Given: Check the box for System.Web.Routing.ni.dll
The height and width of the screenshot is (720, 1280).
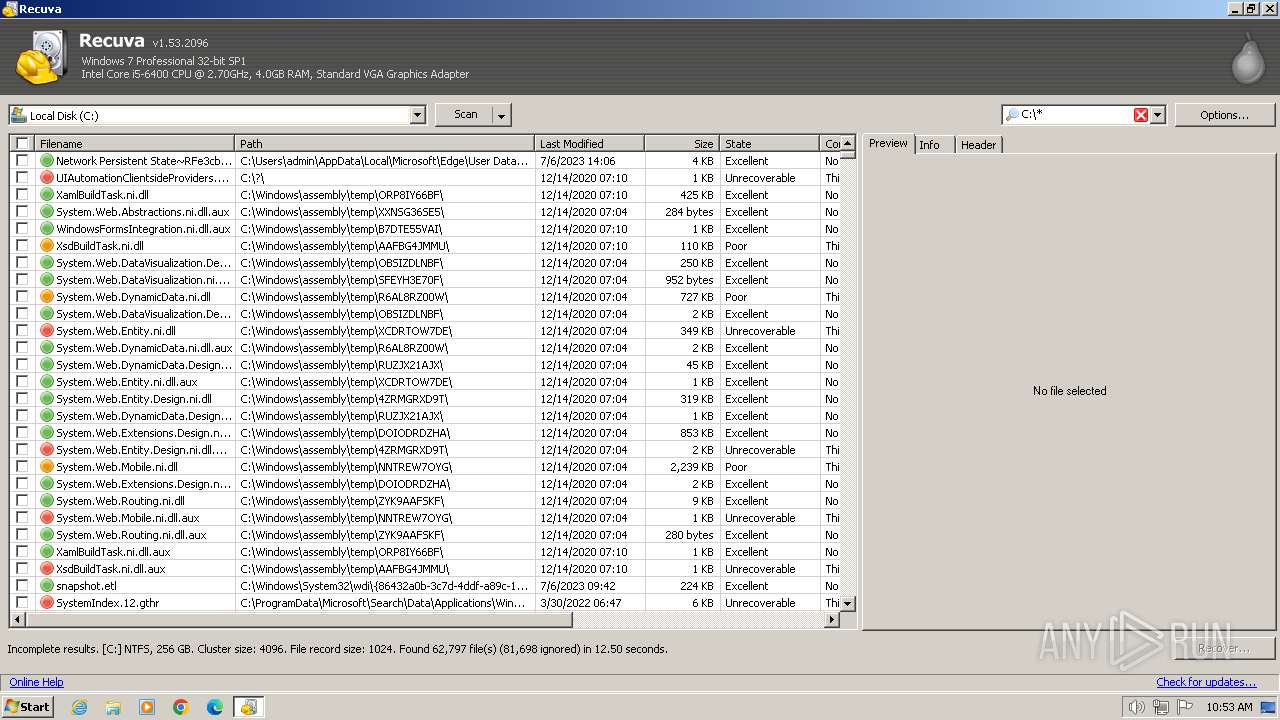Looking at the screenshot, I should pos(22,501).
